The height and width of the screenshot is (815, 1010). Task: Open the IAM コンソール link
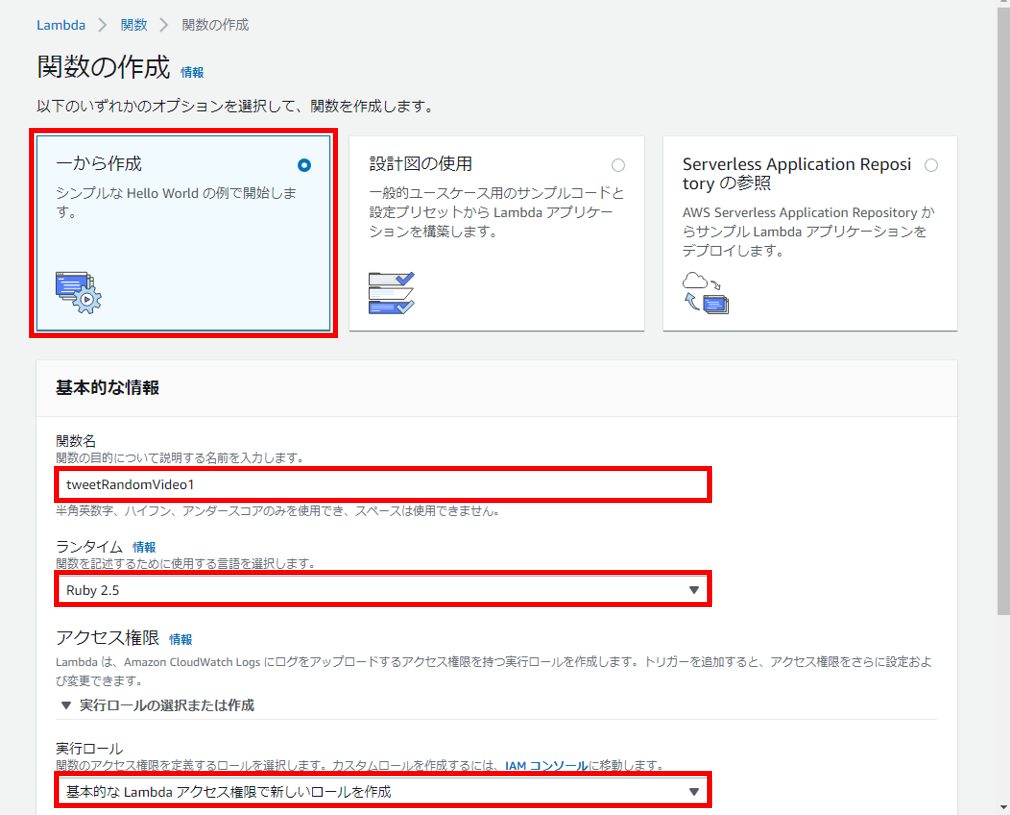[x=546, y=765]
